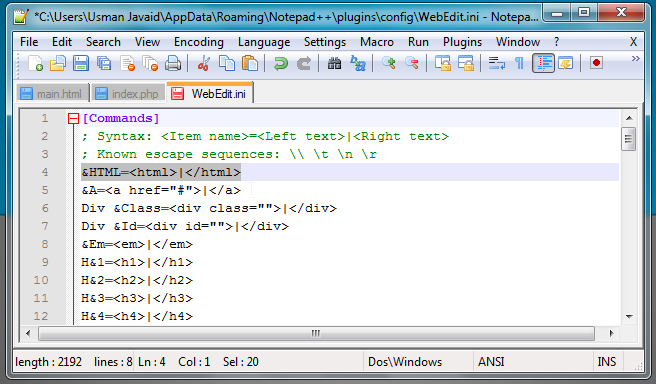The image size is (656, 384).
Task: Start macro recording with red dot
Action: (596, 64)
